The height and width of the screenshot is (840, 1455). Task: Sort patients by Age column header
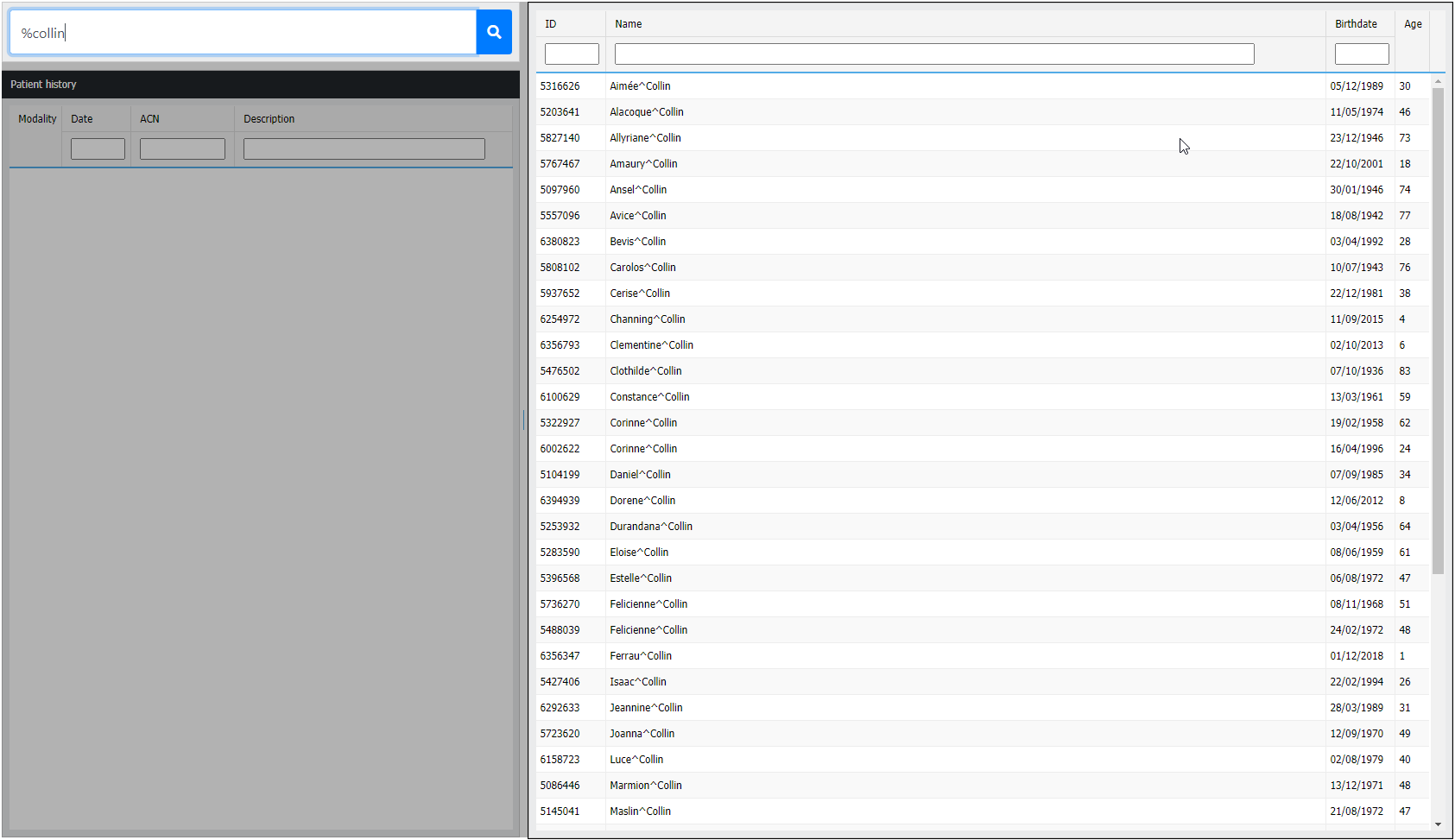(x=1412, y=24)
